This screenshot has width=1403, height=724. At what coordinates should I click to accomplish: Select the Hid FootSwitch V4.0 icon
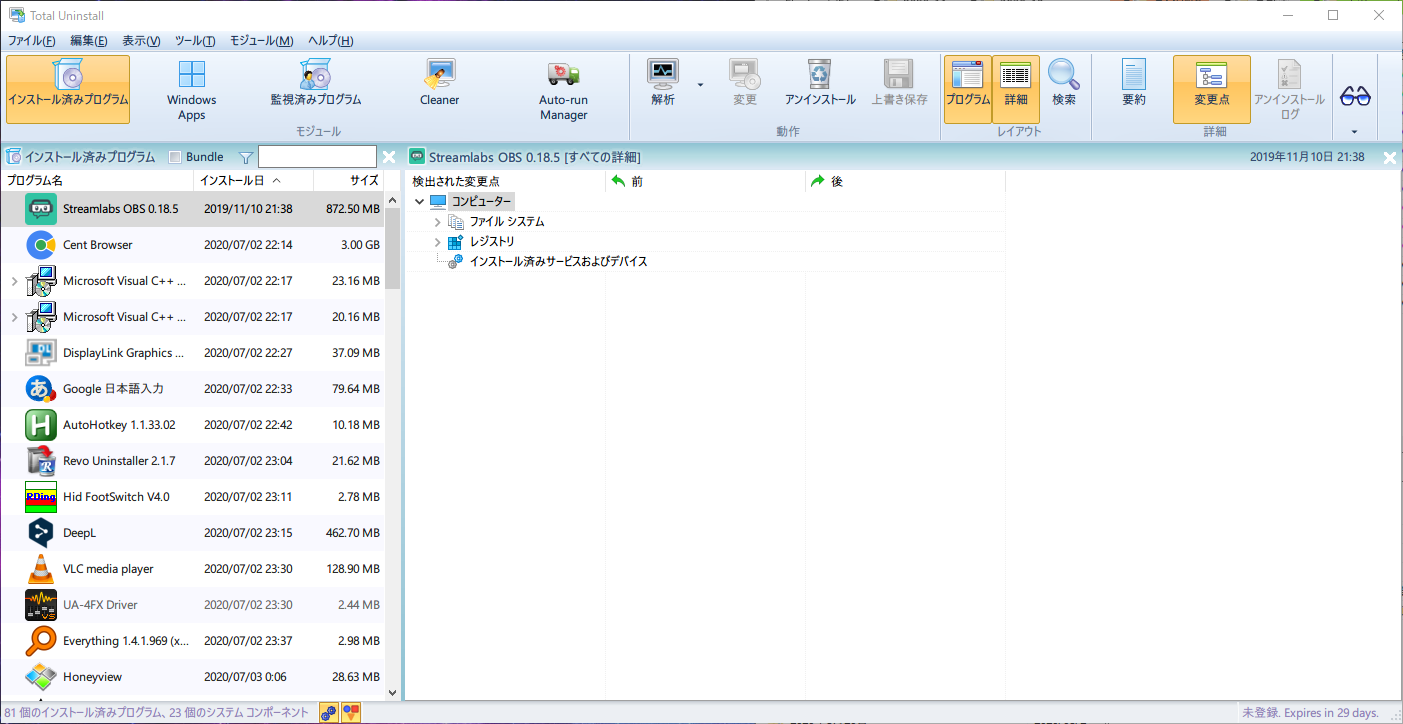[40, 497]
